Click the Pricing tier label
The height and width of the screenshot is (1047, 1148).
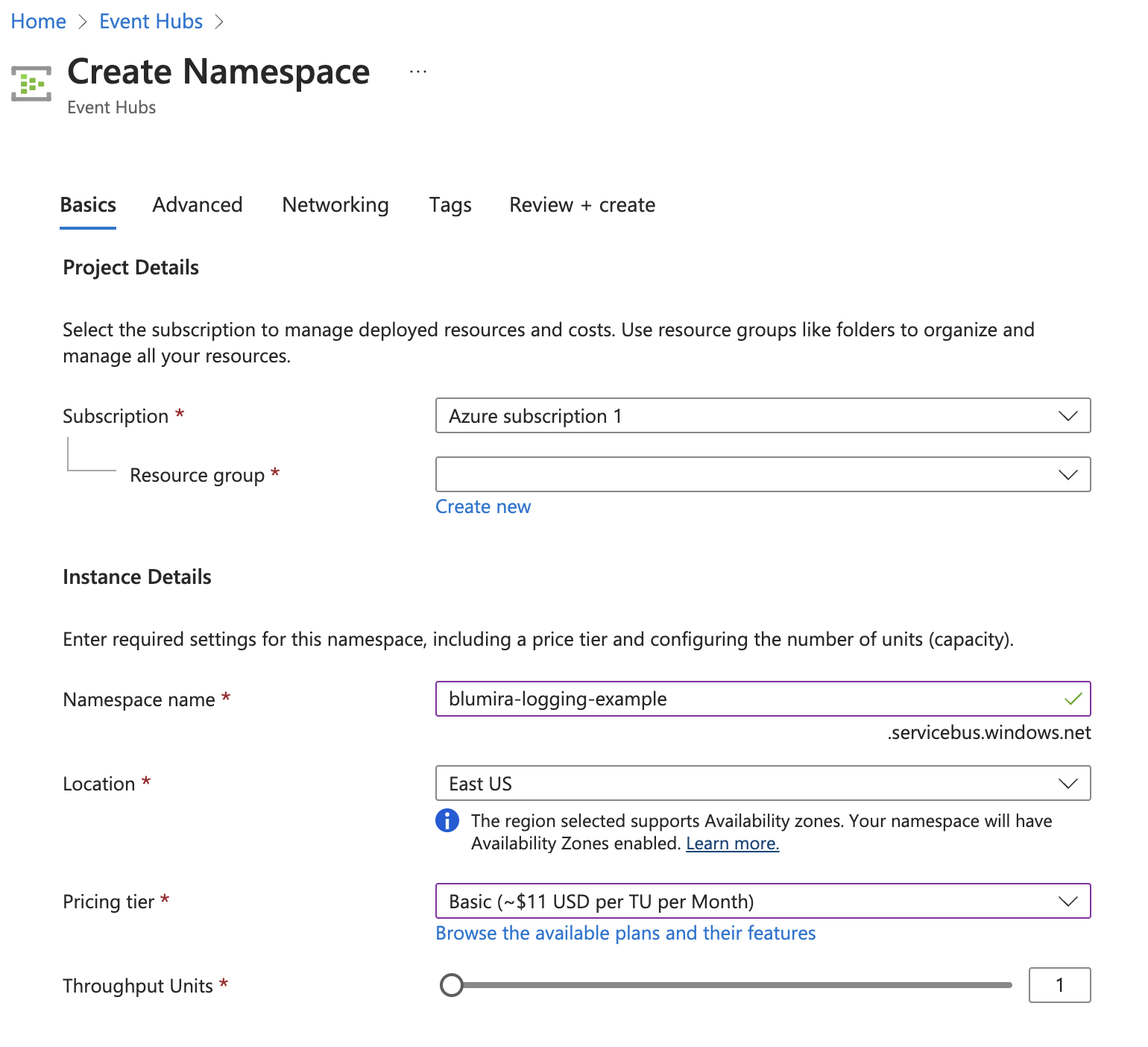[109, 902]
